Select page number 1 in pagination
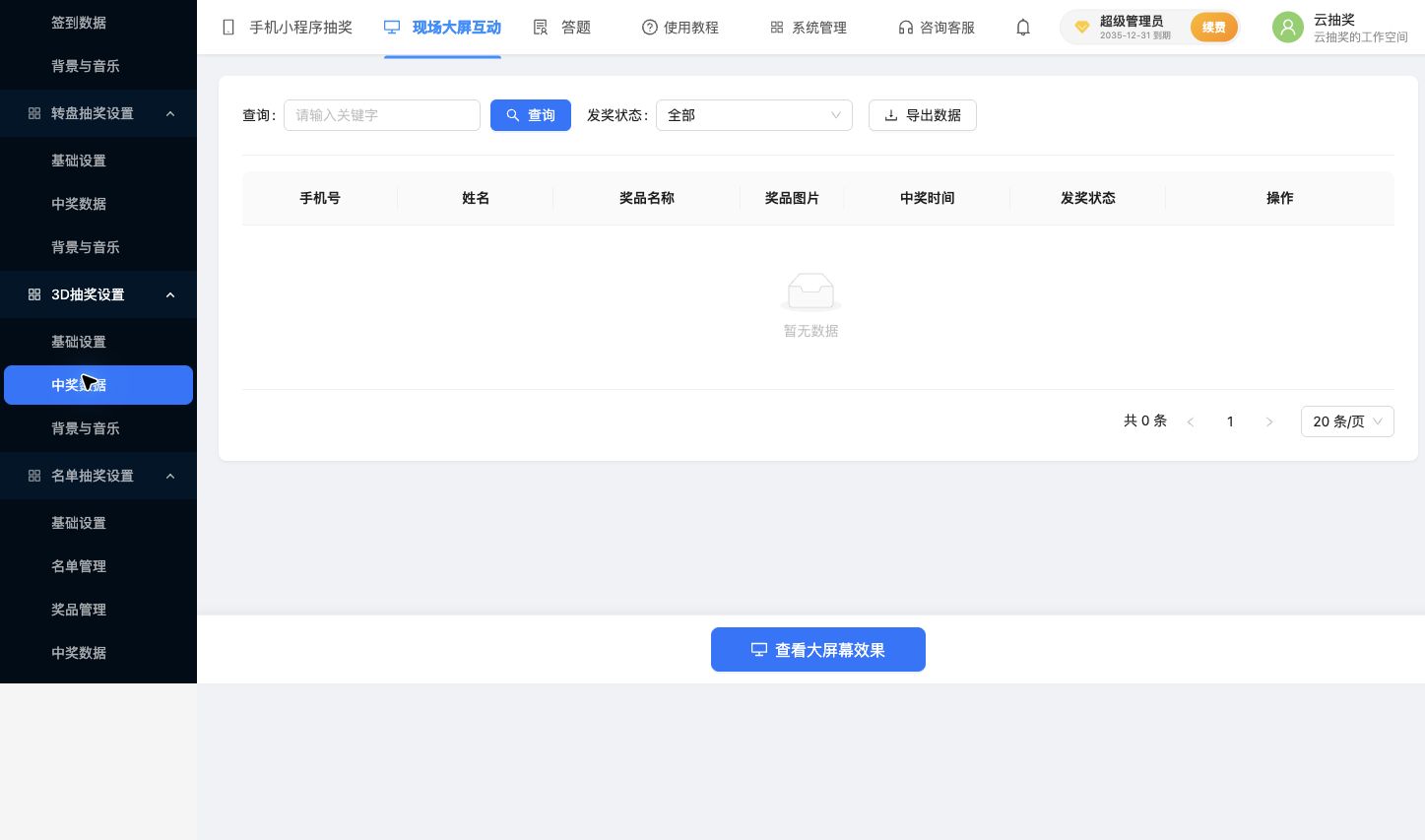 (1230, 421)
